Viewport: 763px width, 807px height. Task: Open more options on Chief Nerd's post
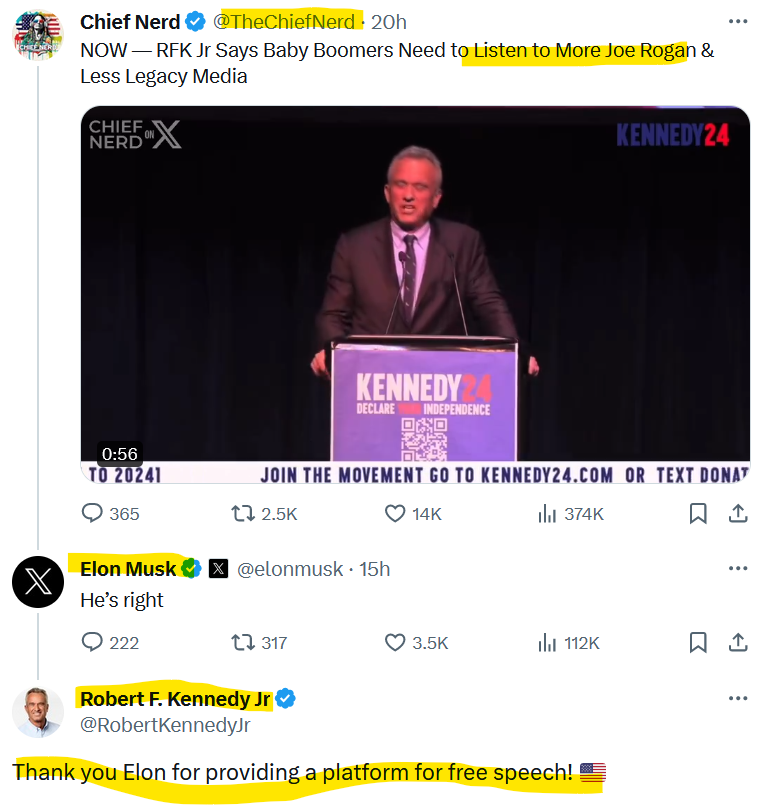click(738, 22)
